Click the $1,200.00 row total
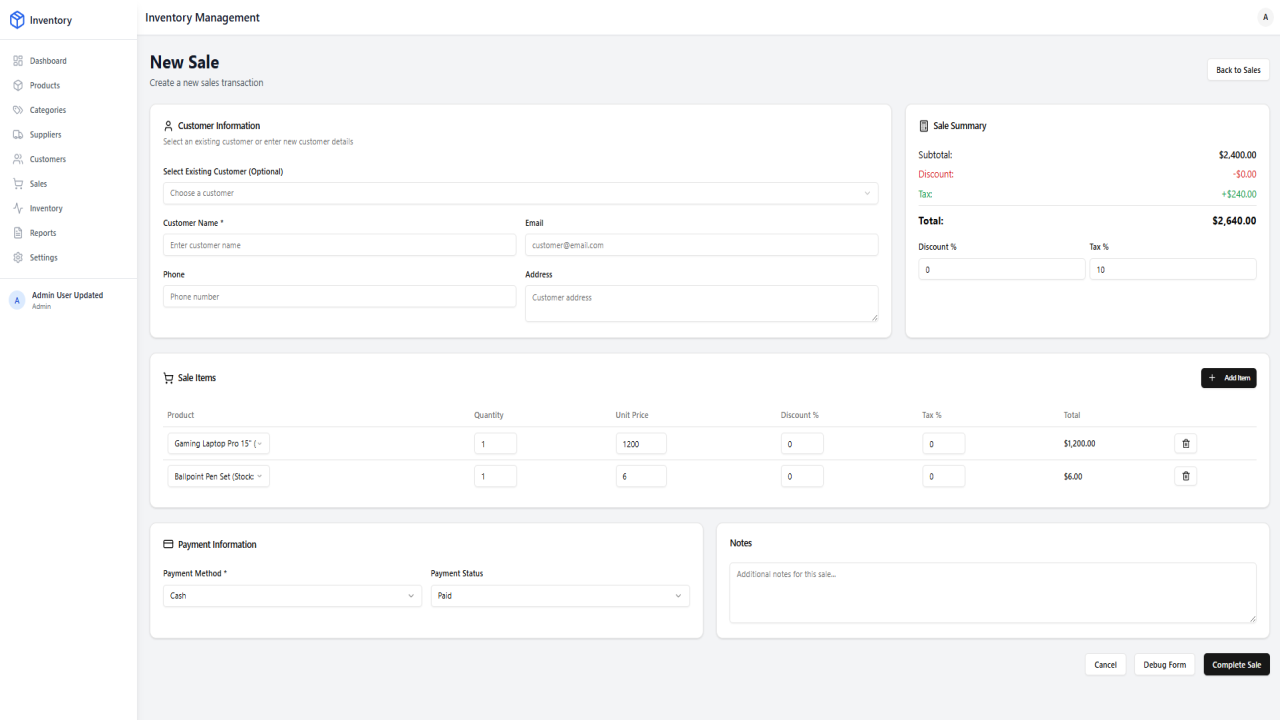 coord(1080,443)
